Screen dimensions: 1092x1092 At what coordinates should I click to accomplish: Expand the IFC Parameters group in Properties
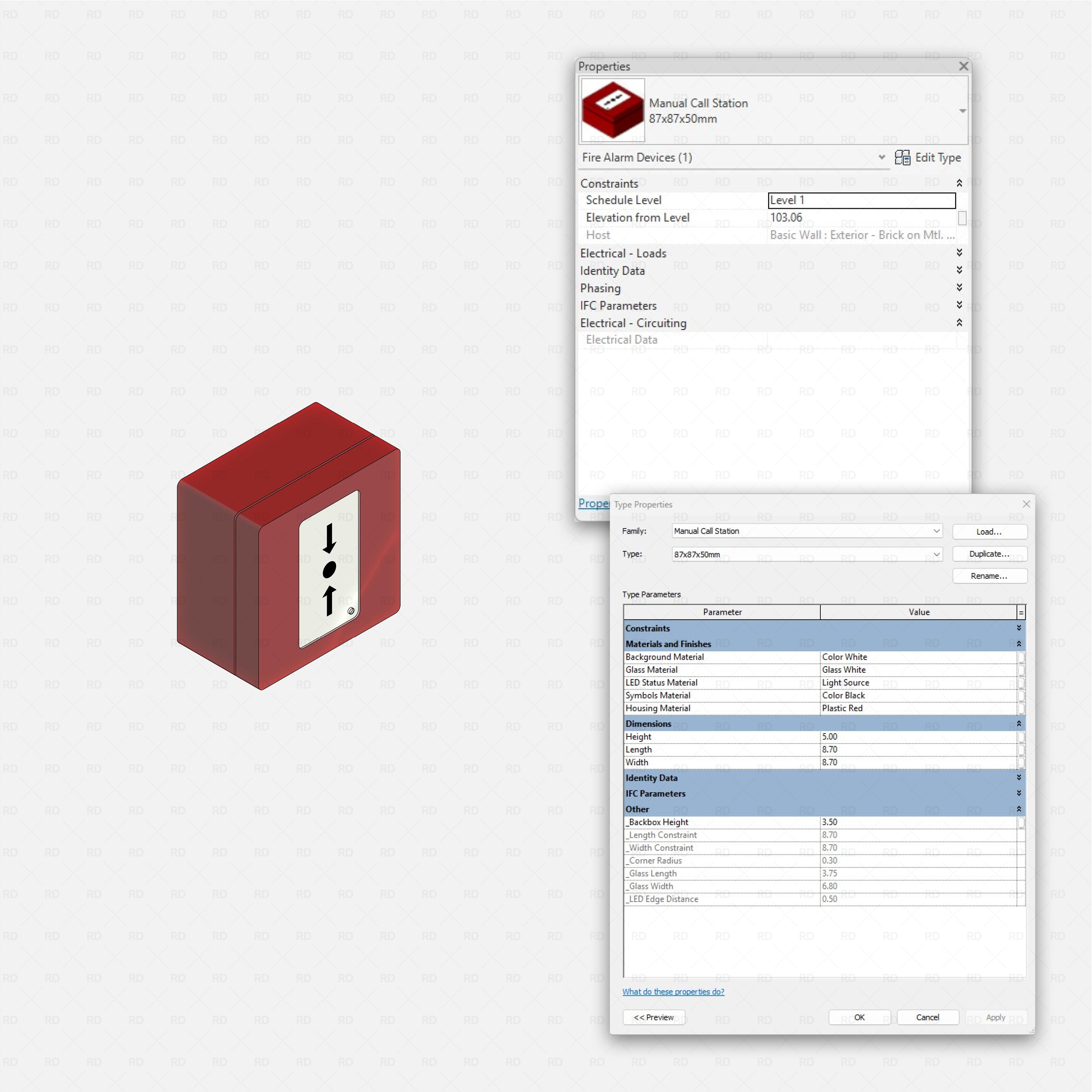tap(959, 305)
